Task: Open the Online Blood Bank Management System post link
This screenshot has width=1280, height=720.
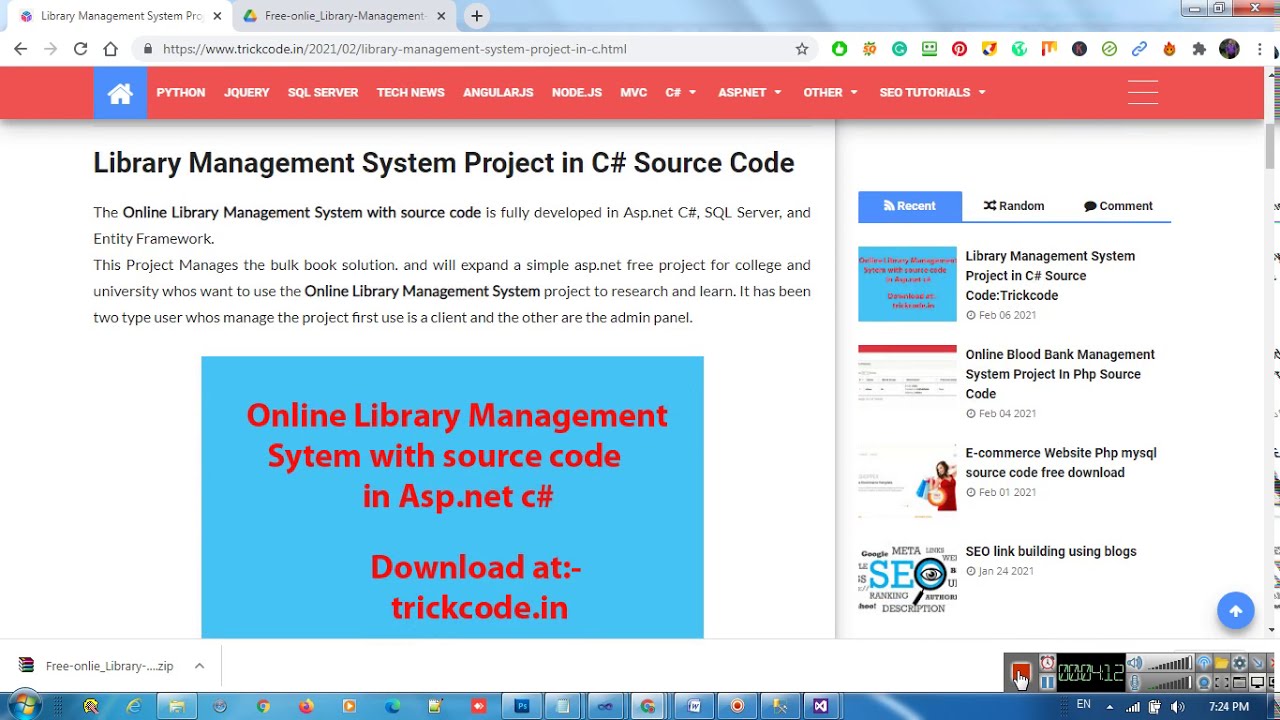Action: pyautogui.click(x=1060, y=374)
